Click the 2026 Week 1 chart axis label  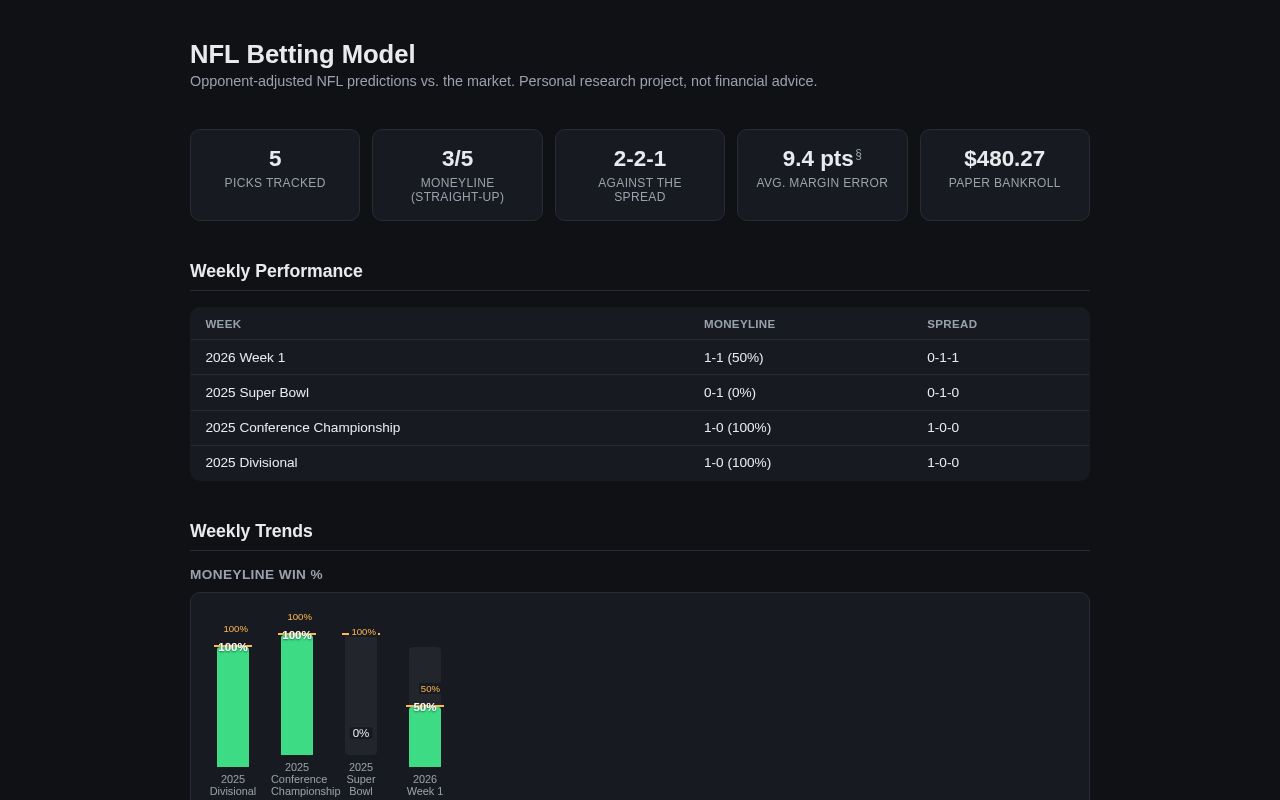pos(425,785)
